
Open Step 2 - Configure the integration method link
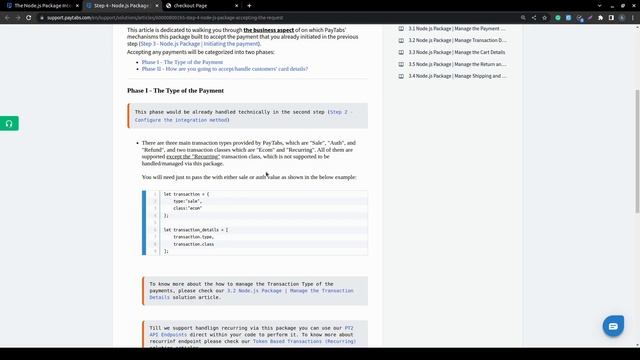click(243, 116)
